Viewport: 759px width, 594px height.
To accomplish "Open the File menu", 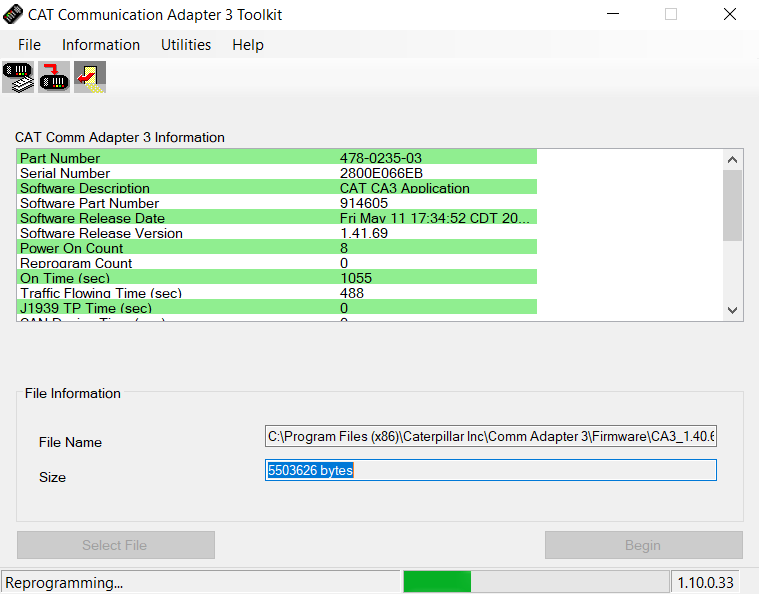I will point(29,45).
